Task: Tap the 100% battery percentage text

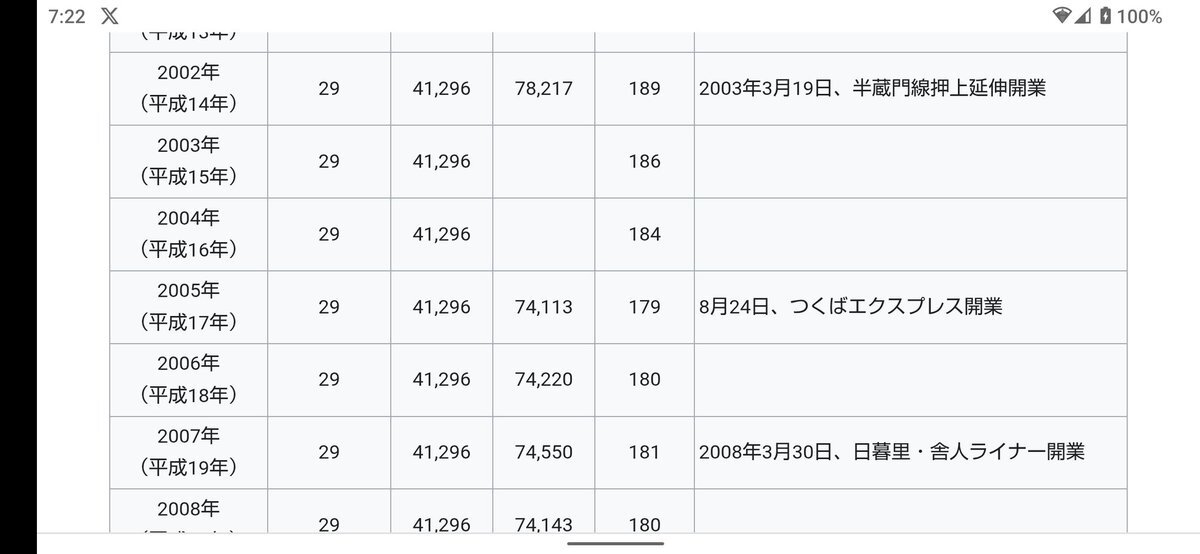Action: coord(1139,16)
